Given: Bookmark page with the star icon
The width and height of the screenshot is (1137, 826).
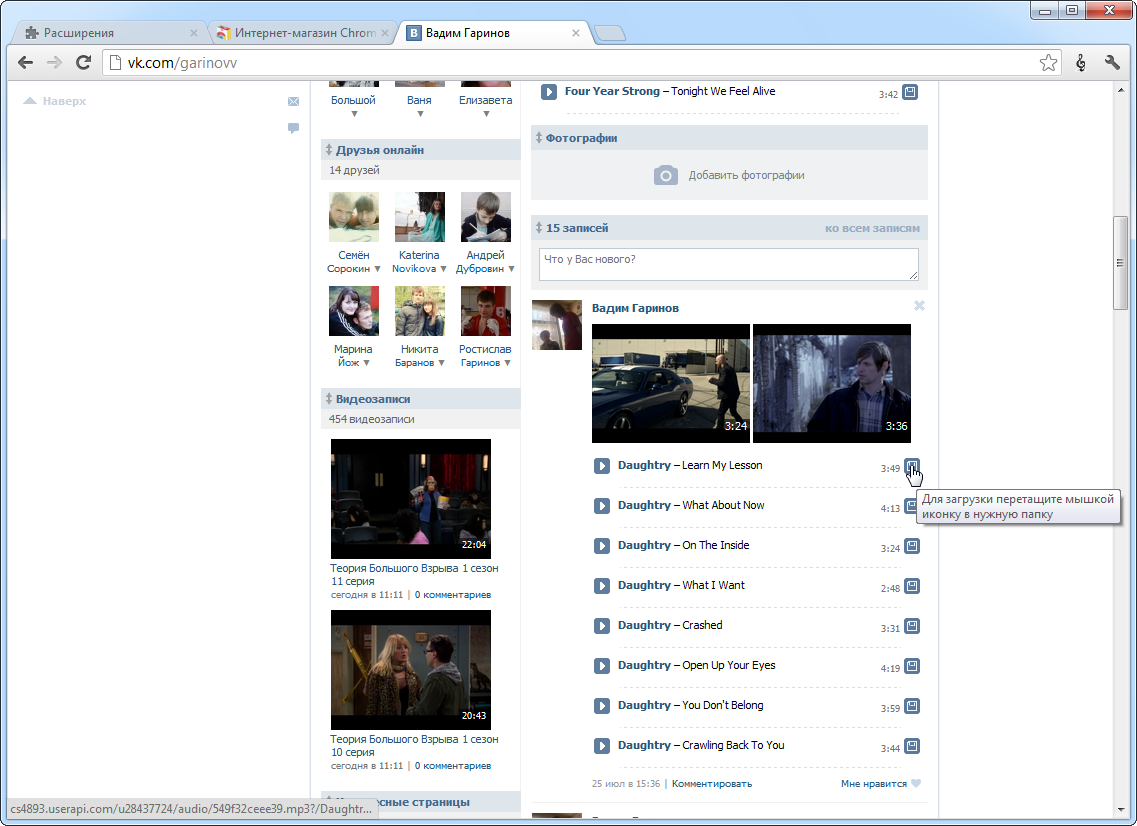Looking at the screenshot, I should [x=1048, y=63].
